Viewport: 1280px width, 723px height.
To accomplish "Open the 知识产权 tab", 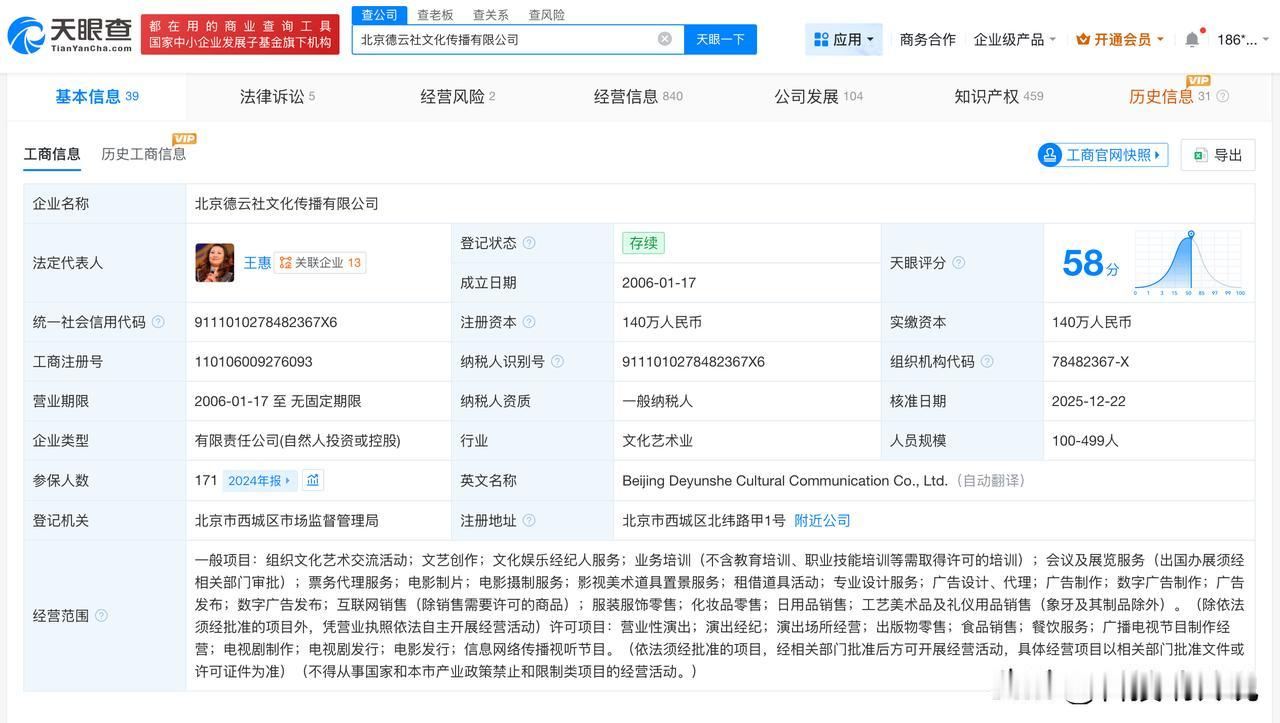I will pos(998,97).
